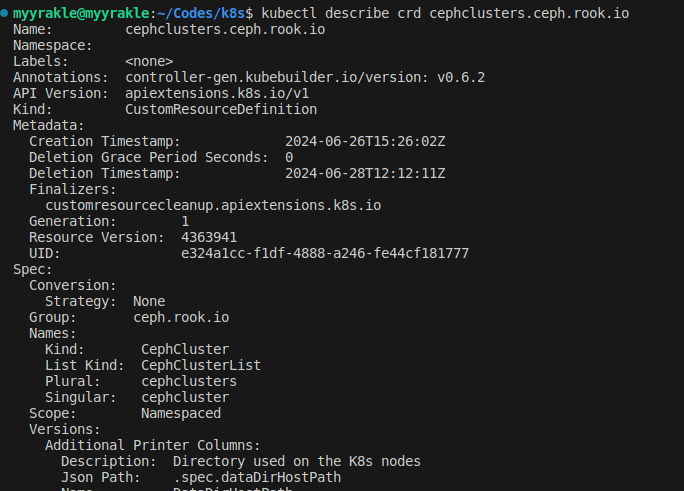Click the UID value starting with e324a1cc
This screenshot has width=684, height=491.
[325, 253]
